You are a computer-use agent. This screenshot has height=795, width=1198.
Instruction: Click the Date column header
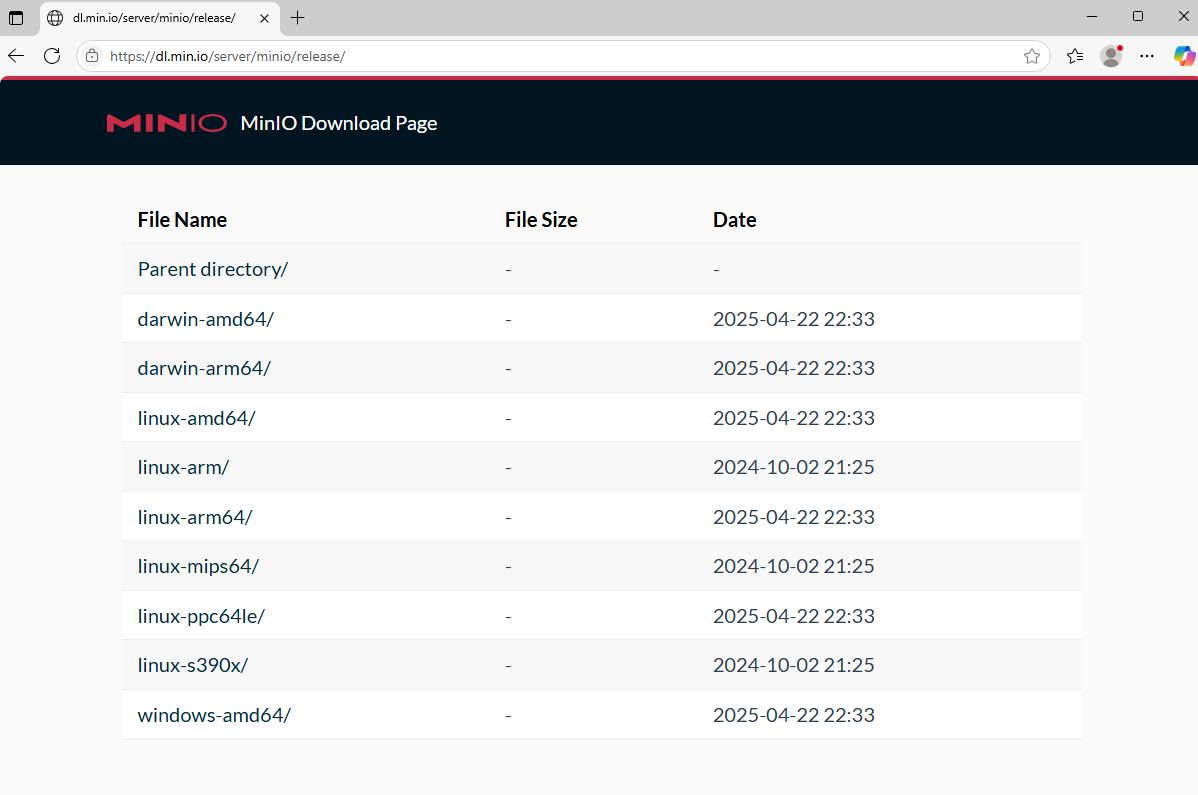734,220
